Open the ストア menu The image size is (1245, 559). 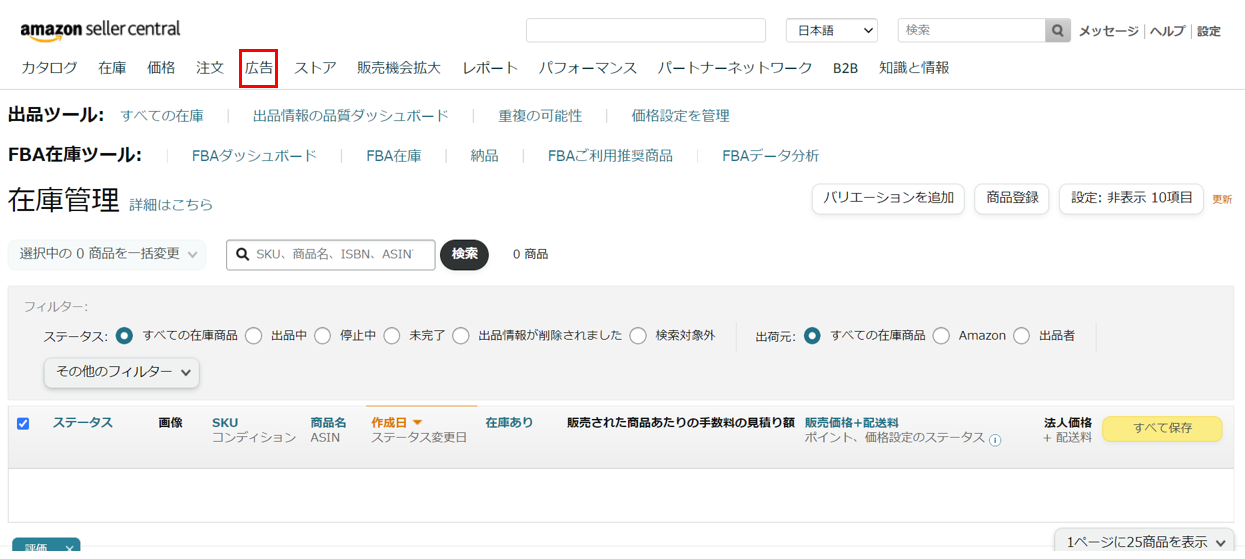pos(315,68)
